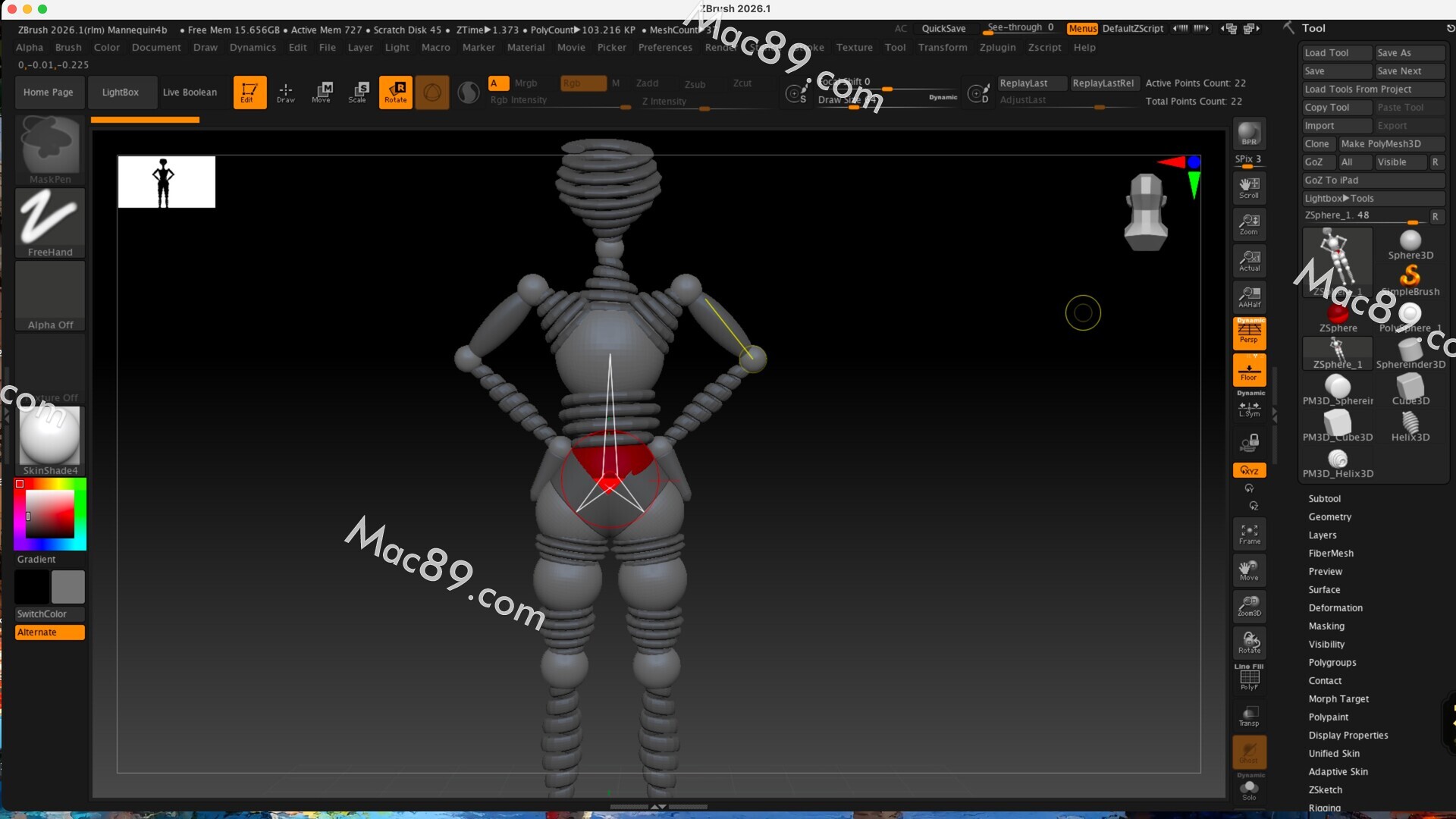Expand the Adaptive Skin subpalette
Screen dimensions: 1456x819
pyautogui.click(x=1338, y=772)
